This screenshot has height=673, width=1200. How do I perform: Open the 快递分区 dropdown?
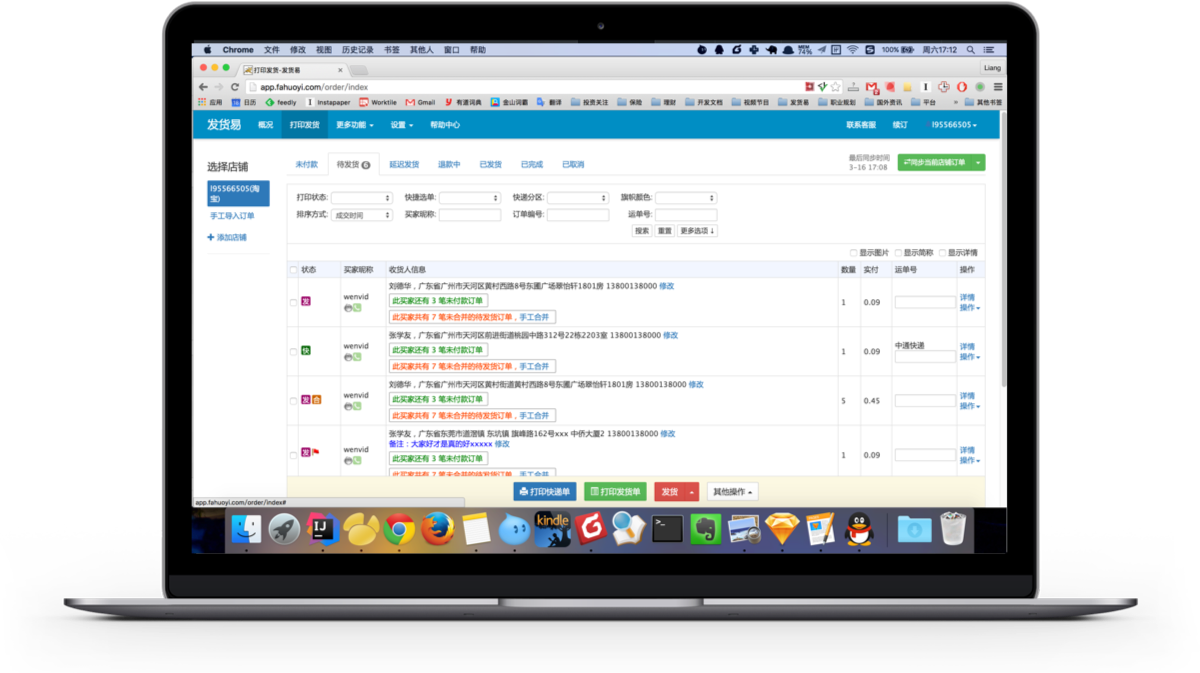point(578,198)
